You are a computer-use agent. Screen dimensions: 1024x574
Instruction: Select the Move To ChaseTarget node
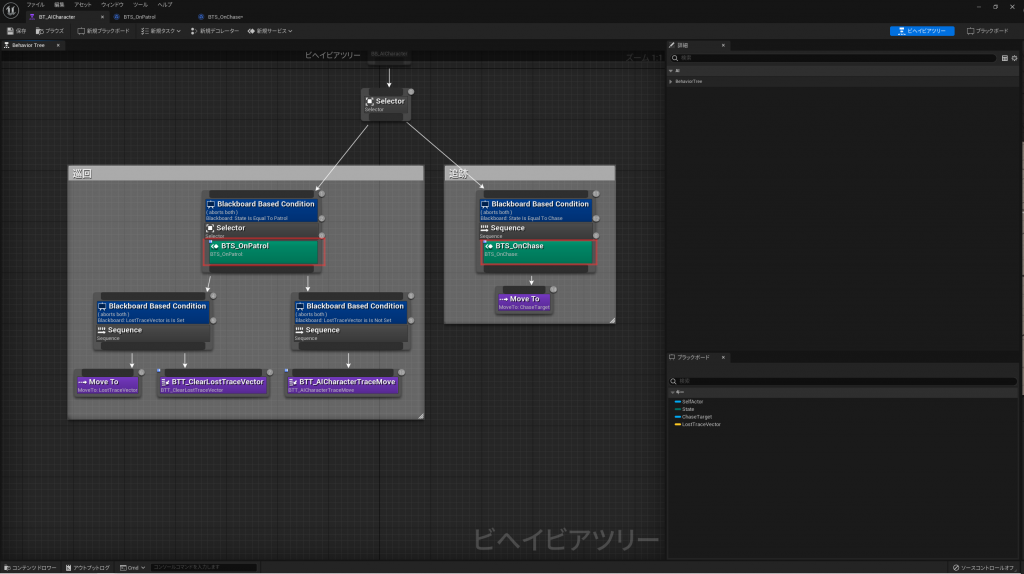point(523,300)
